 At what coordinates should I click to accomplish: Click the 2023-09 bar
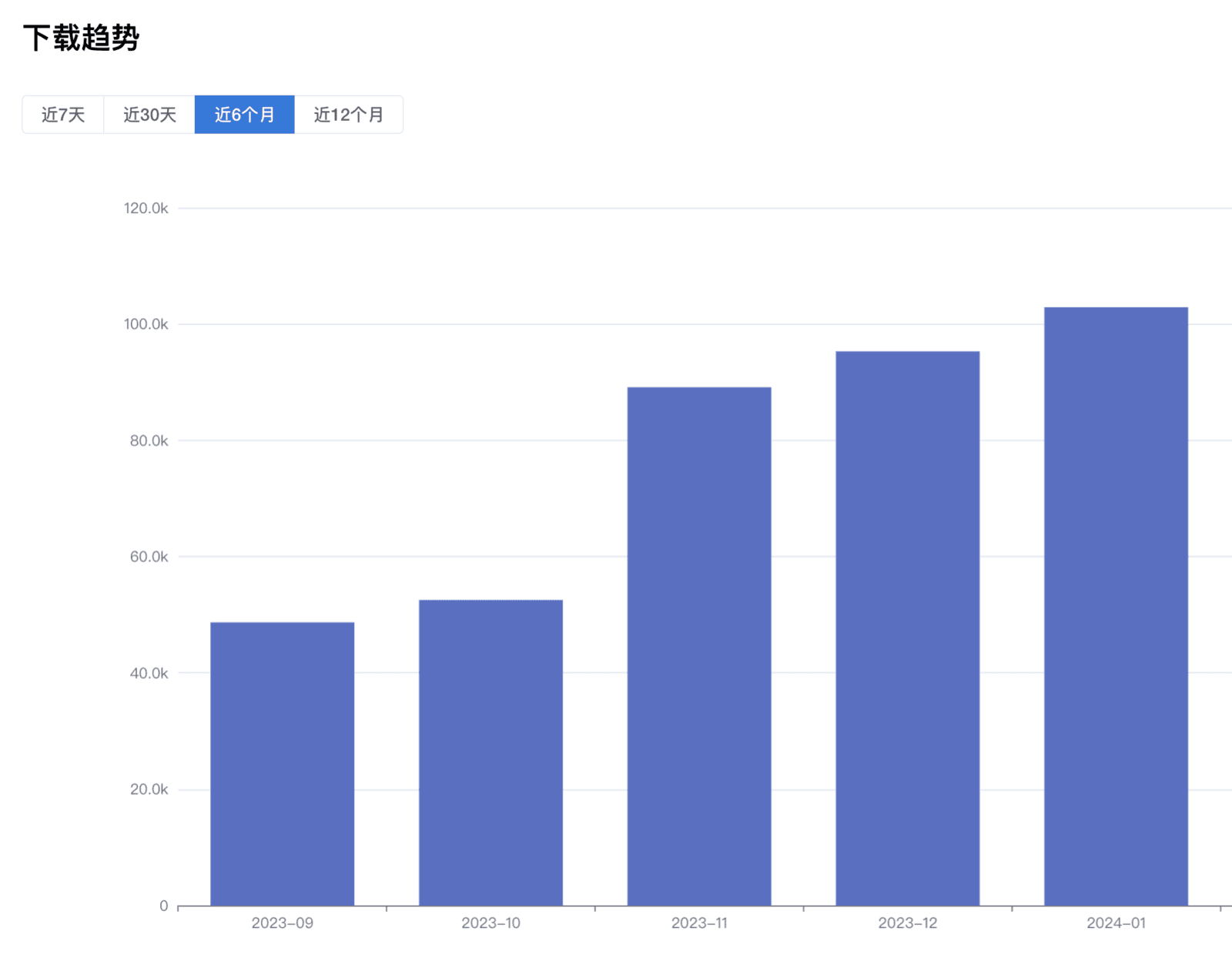point(282,764)
